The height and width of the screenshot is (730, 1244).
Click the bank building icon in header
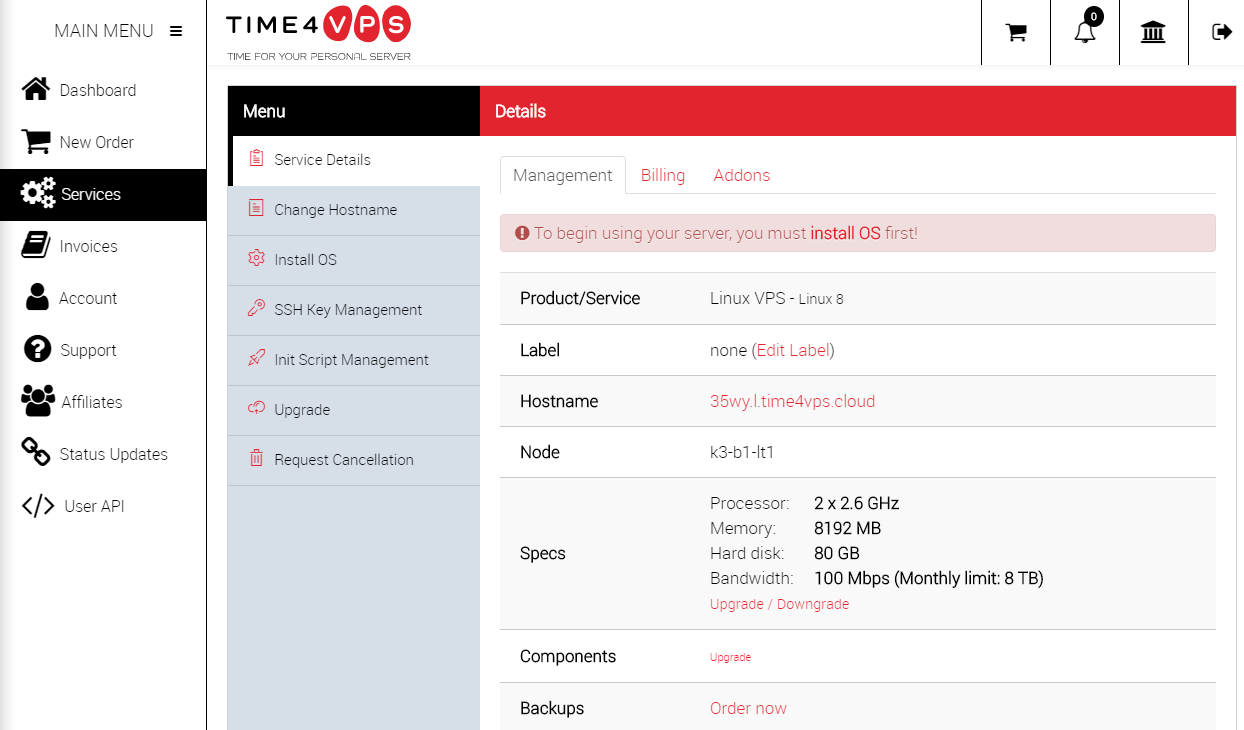point(1153,33)
